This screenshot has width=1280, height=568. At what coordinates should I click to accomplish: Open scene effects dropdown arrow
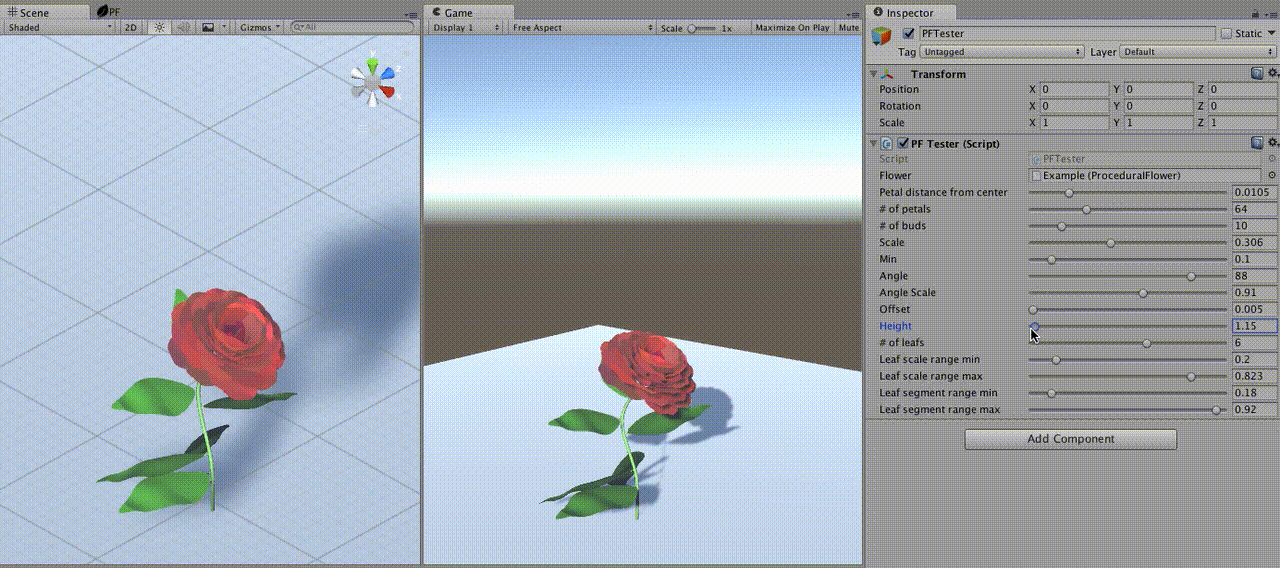(x=224, y=28)
